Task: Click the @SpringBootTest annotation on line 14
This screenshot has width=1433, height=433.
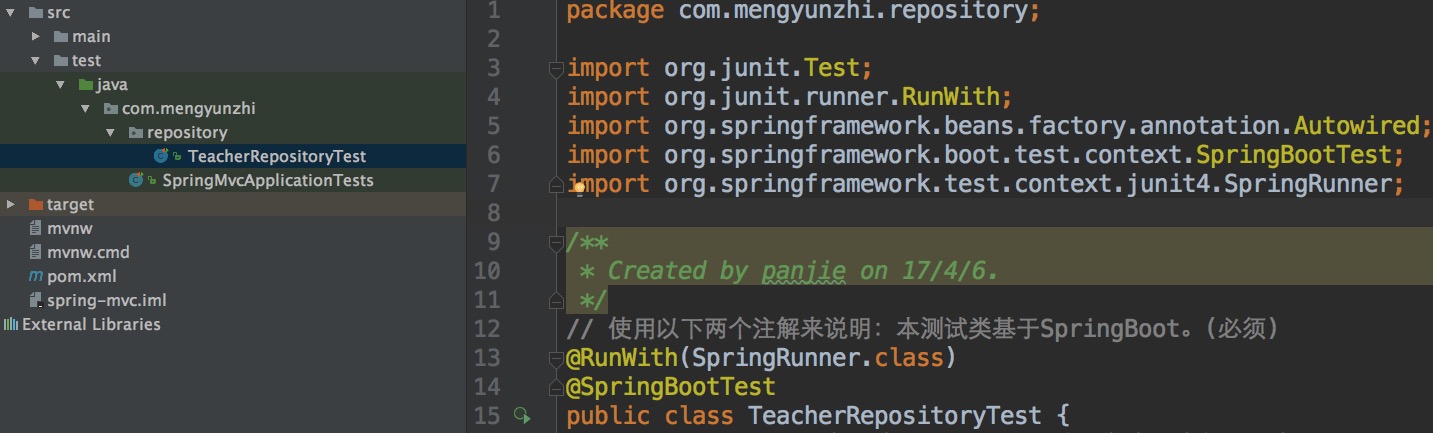Action: point(671,386)
